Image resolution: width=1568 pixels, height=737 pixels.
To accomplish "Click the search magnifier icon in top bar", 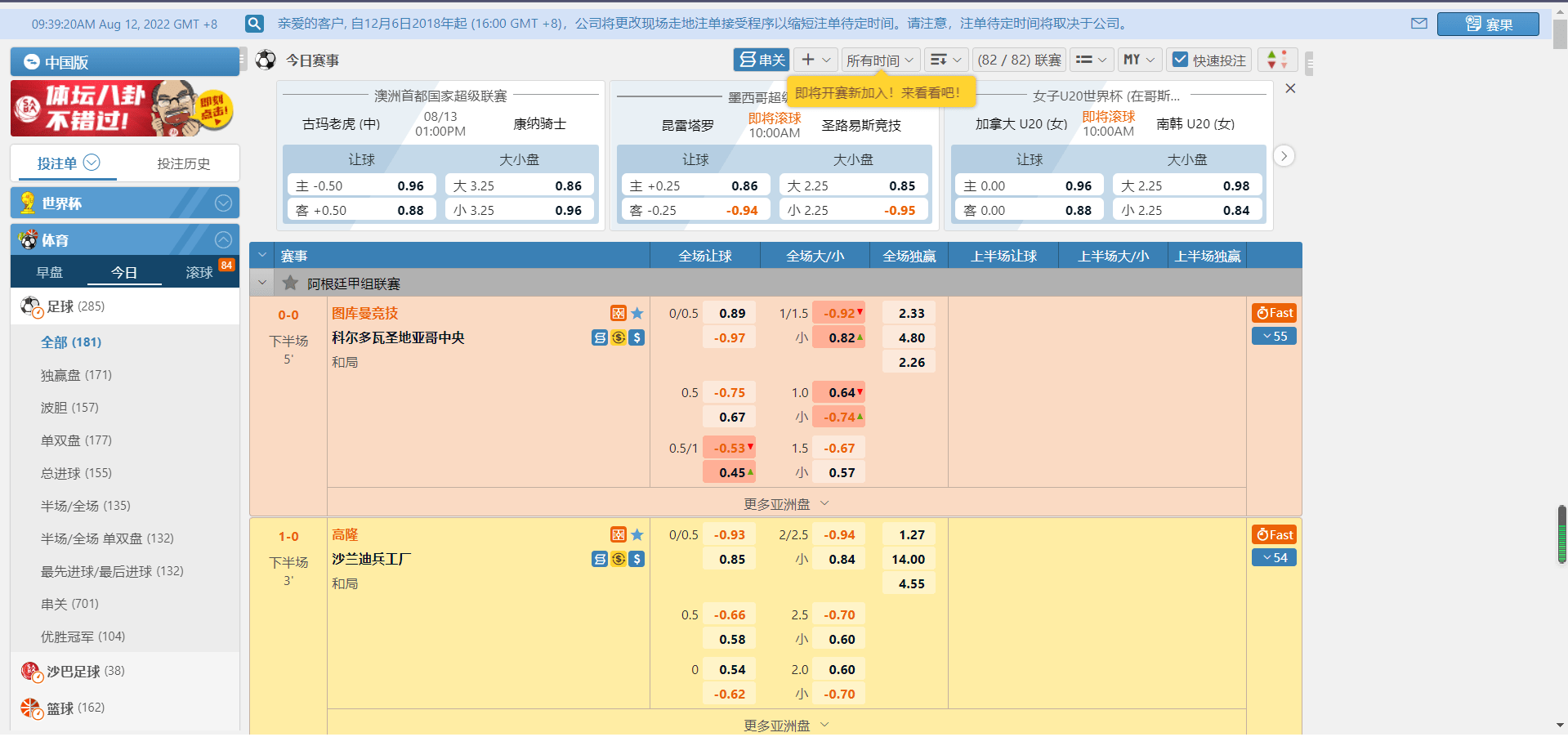I will 254,24.
